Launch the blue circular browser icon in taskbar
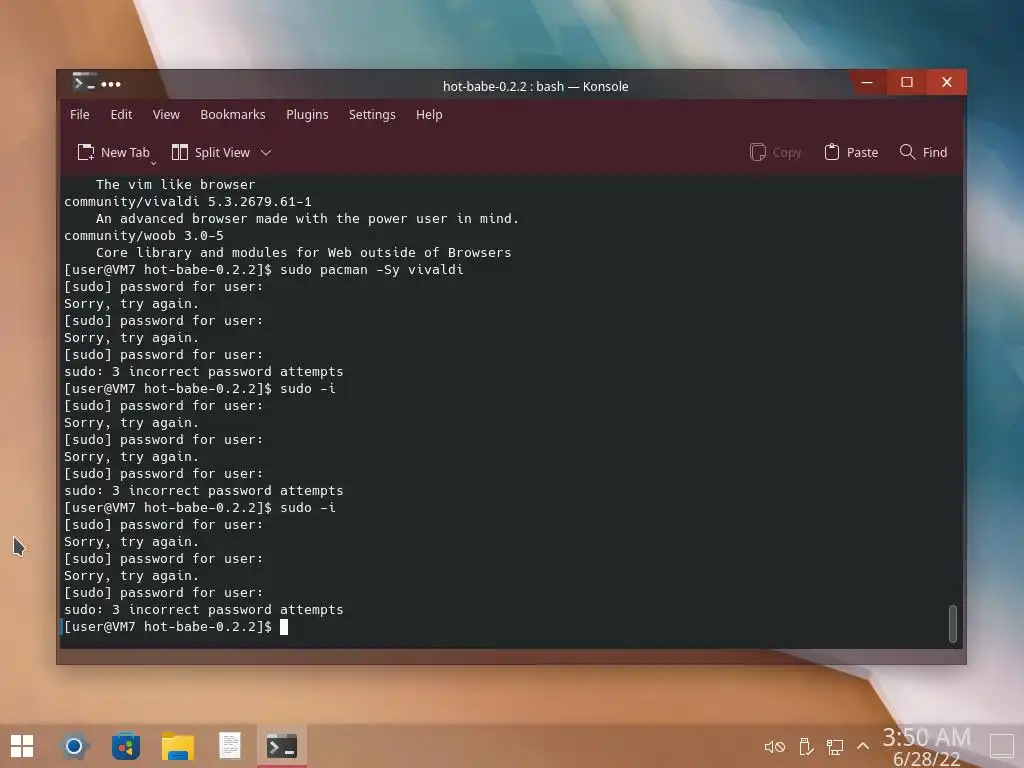 pos(74,746)
